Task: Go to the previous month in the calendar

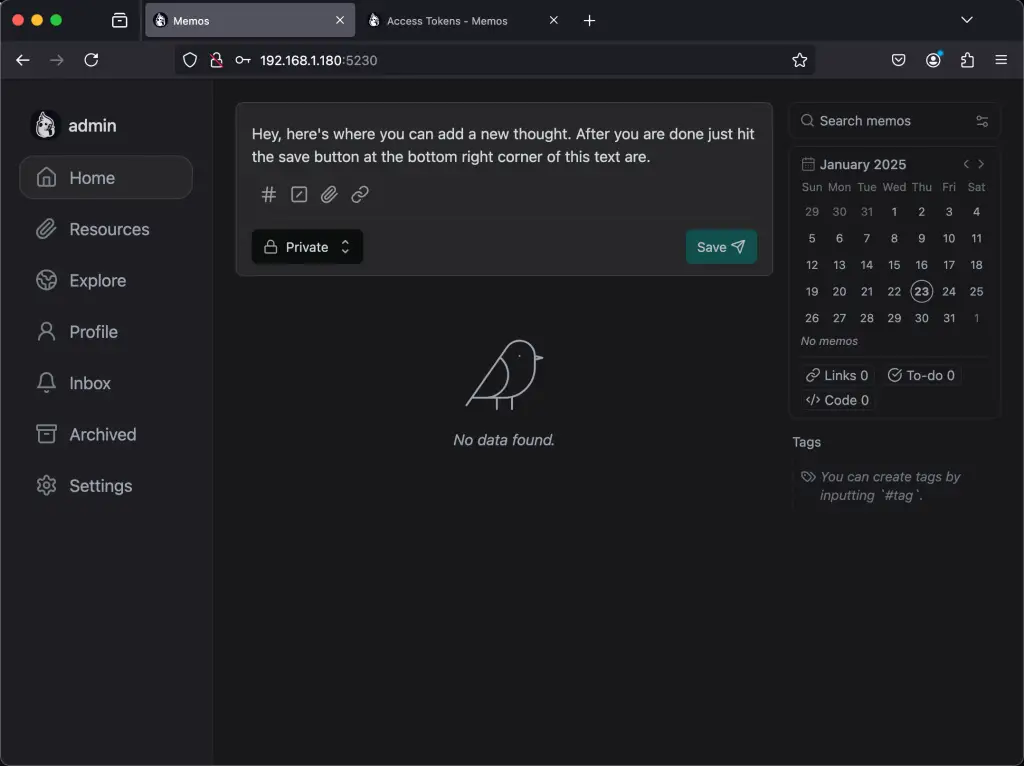Action: (x=965, y=163)
